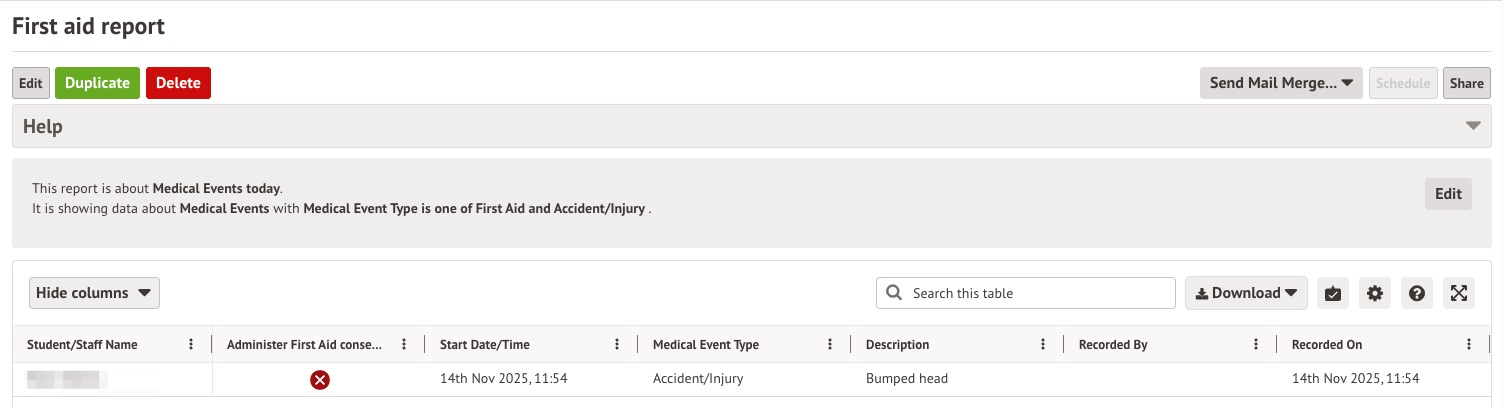This screenshot has height=407, width=1503.
Task: Open Start Date/Time column options menu
Action: pos(617,345)
